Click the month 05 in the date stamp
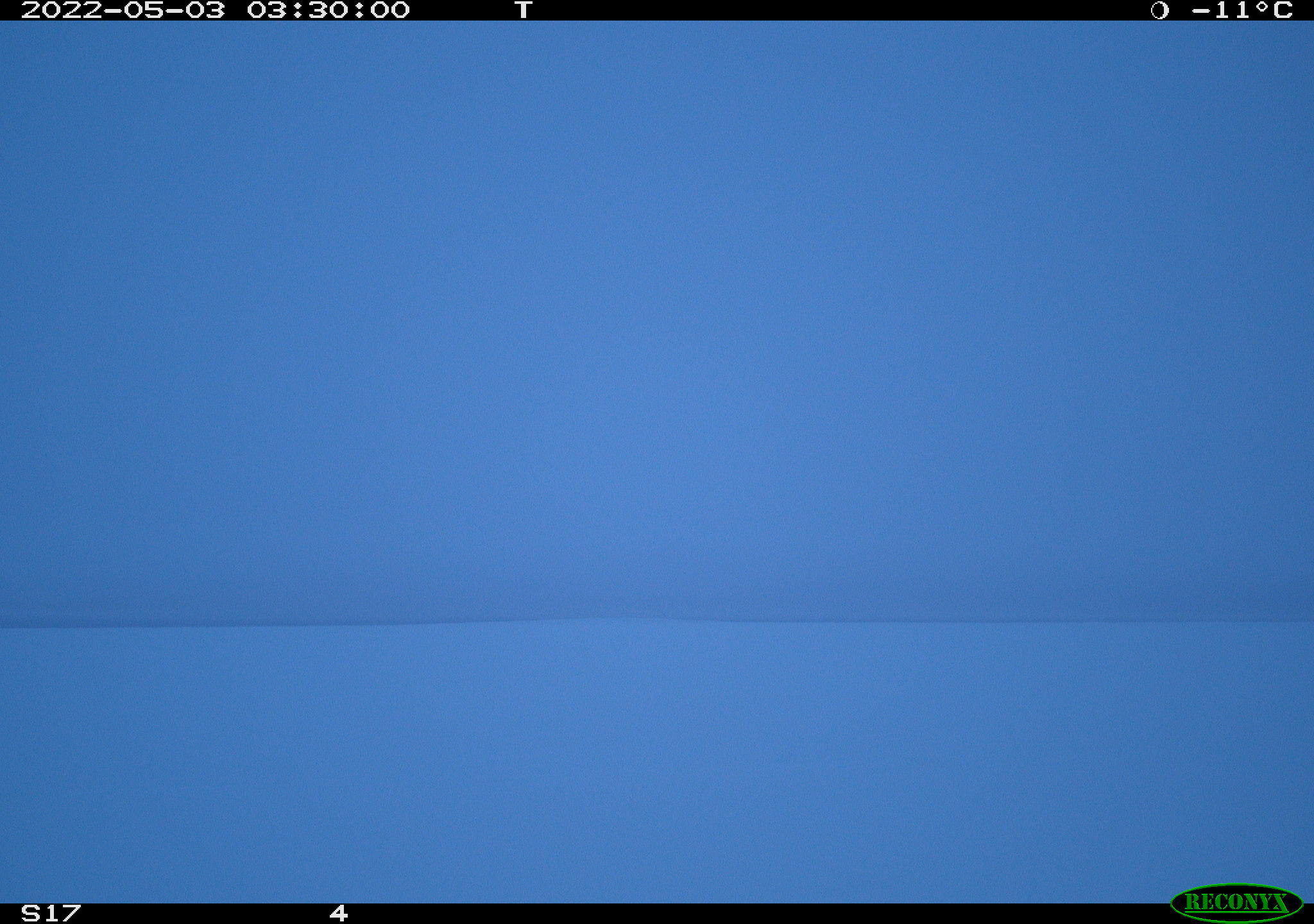Viewport: 1314px width, 924px height. tap(144, 10)
